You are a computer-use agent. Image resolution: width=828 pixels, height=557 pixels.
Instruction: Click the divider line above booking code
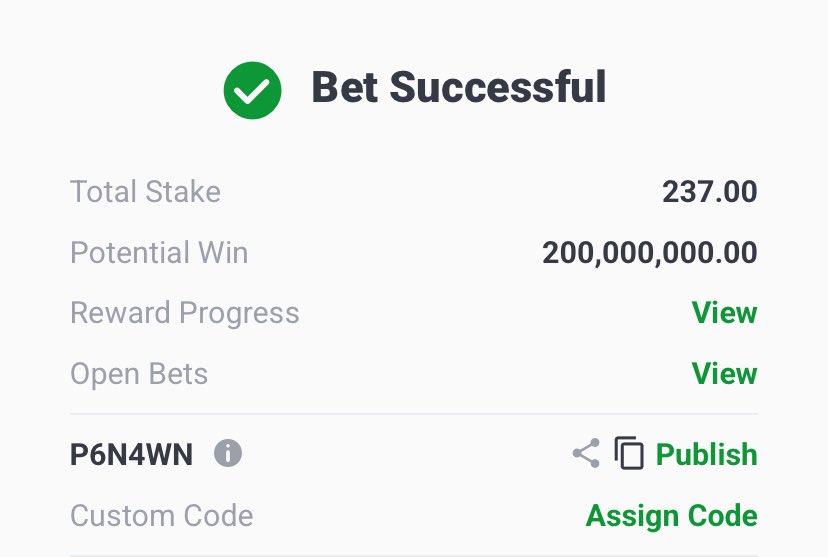click(x=414, y=414)
